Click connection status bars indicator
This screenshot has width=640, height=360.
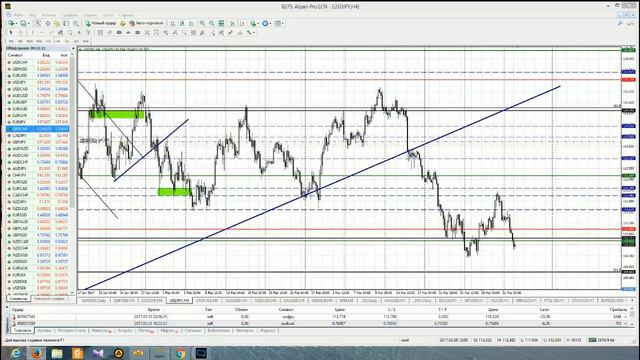(x=593, y=340)
